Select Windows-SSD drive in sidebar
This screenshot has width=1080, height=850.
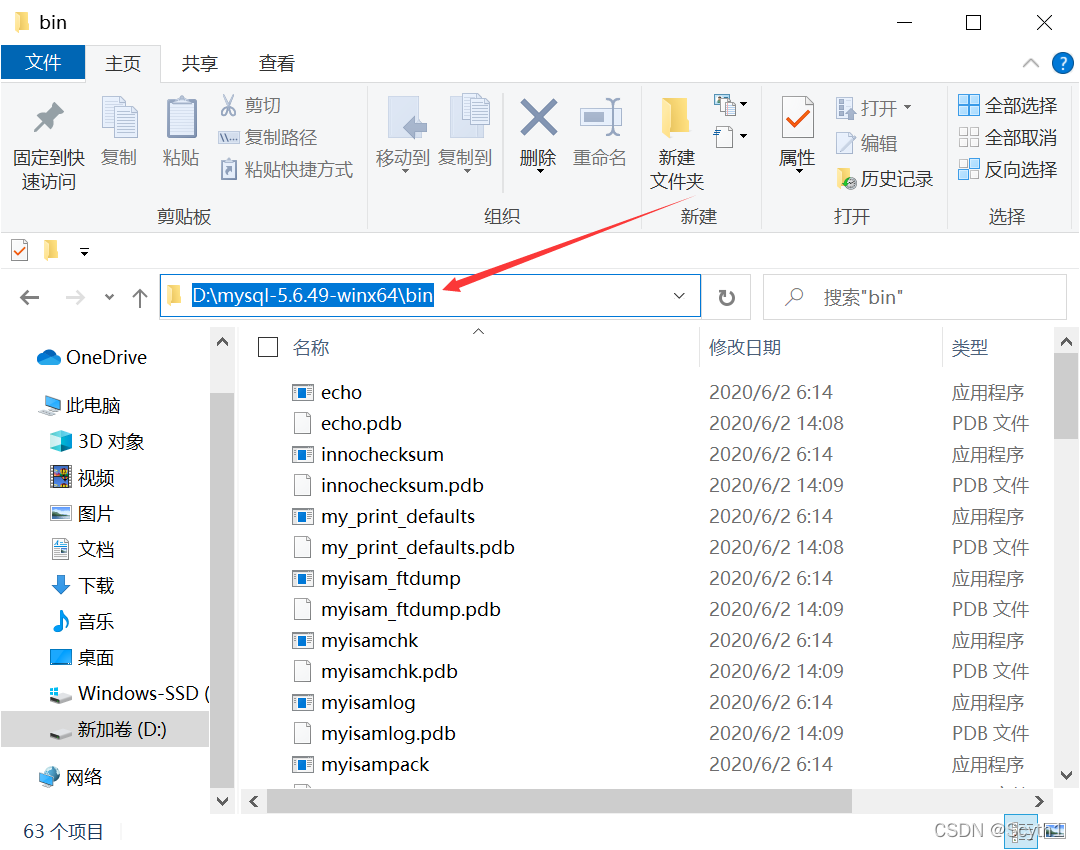129,694
